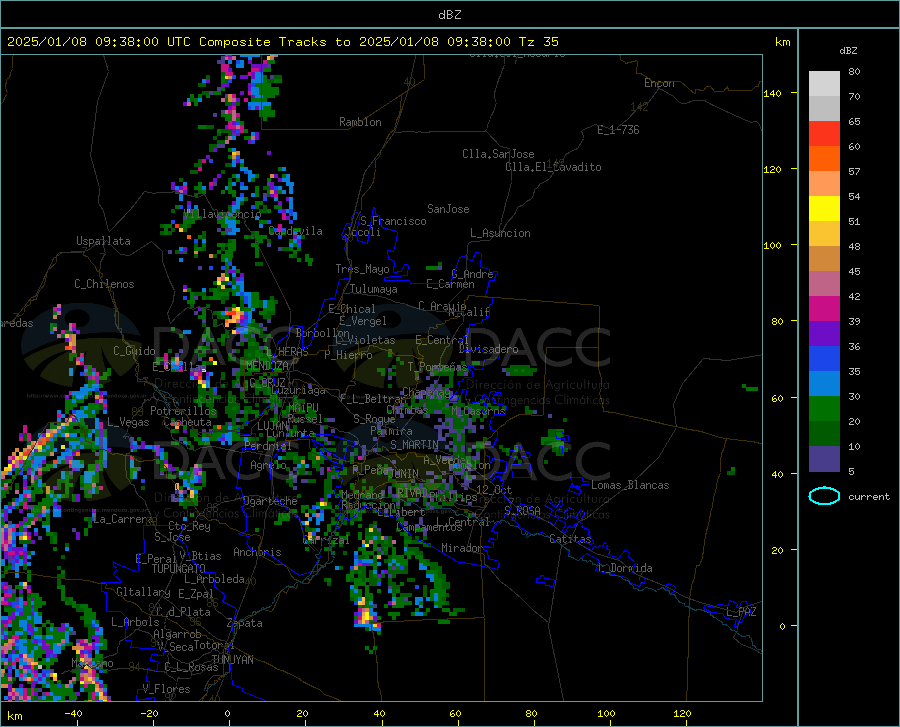This screenshot has width=900, height=727.
Task: Click the 'L_Dormida' map label
Action: coord(624,568)
